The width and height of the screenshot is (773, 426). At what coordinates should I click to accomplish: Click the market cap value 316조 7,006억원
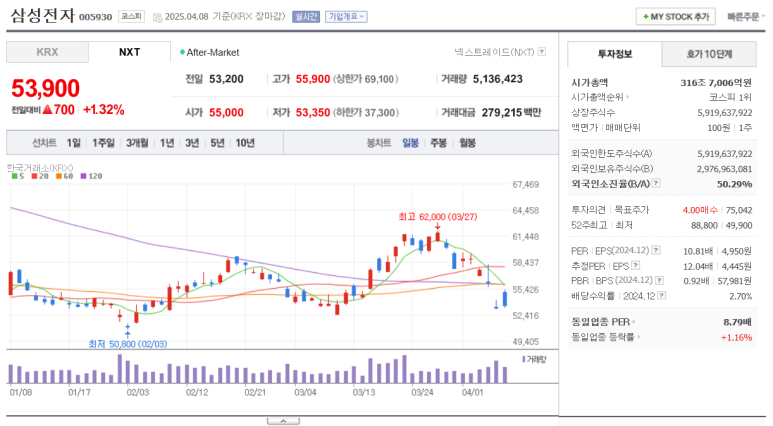[x=716, y=82]
